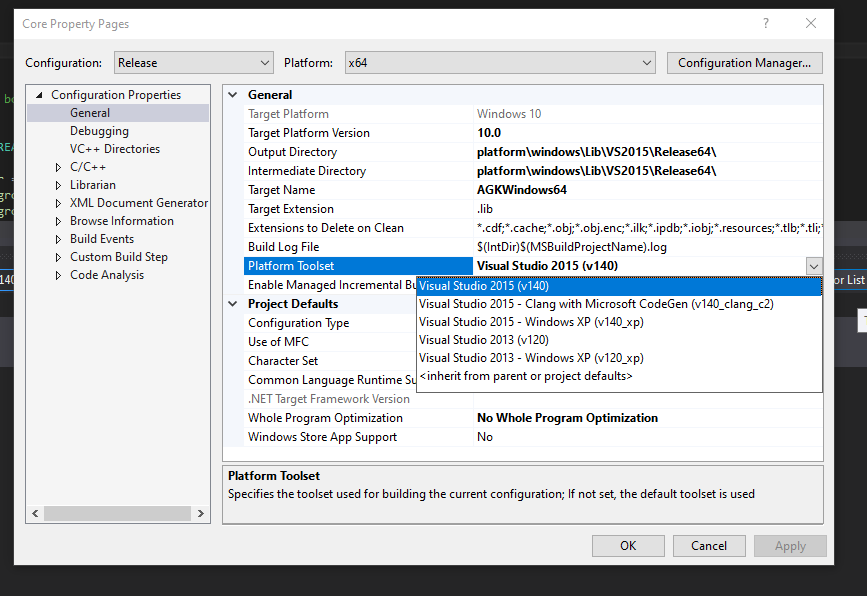Click the OK button
Image resolution: width=867 pixels, height=596 pixels.
(x=628, y=546)
